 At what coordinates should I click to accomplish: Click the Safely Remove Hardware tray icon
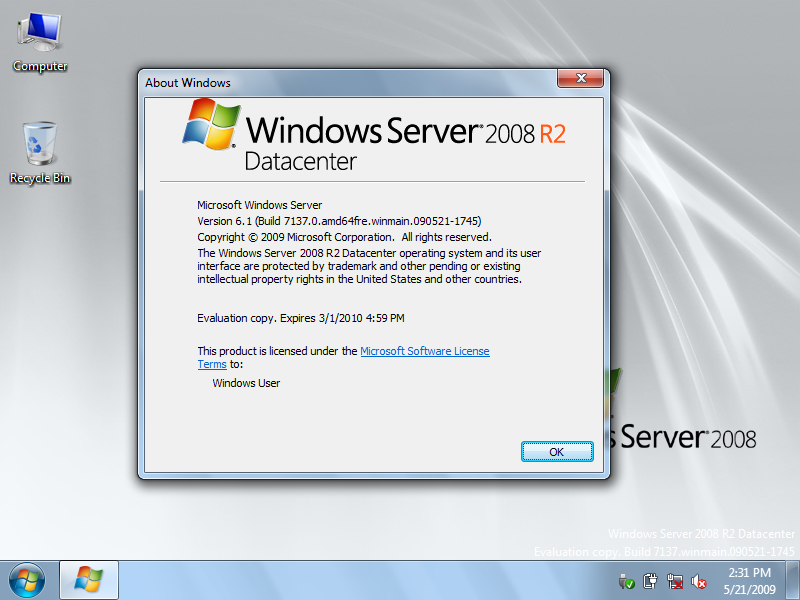coord(626,581)
